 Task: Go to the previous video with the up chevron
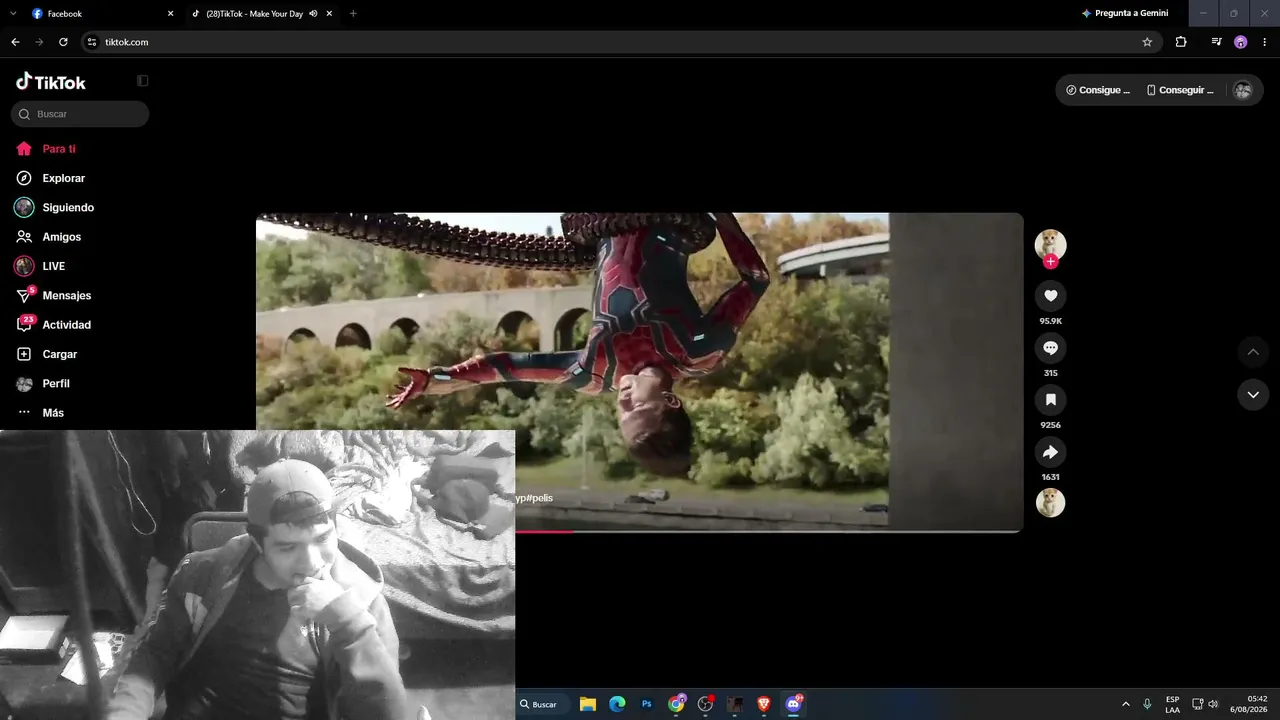tap(1253, 352)
